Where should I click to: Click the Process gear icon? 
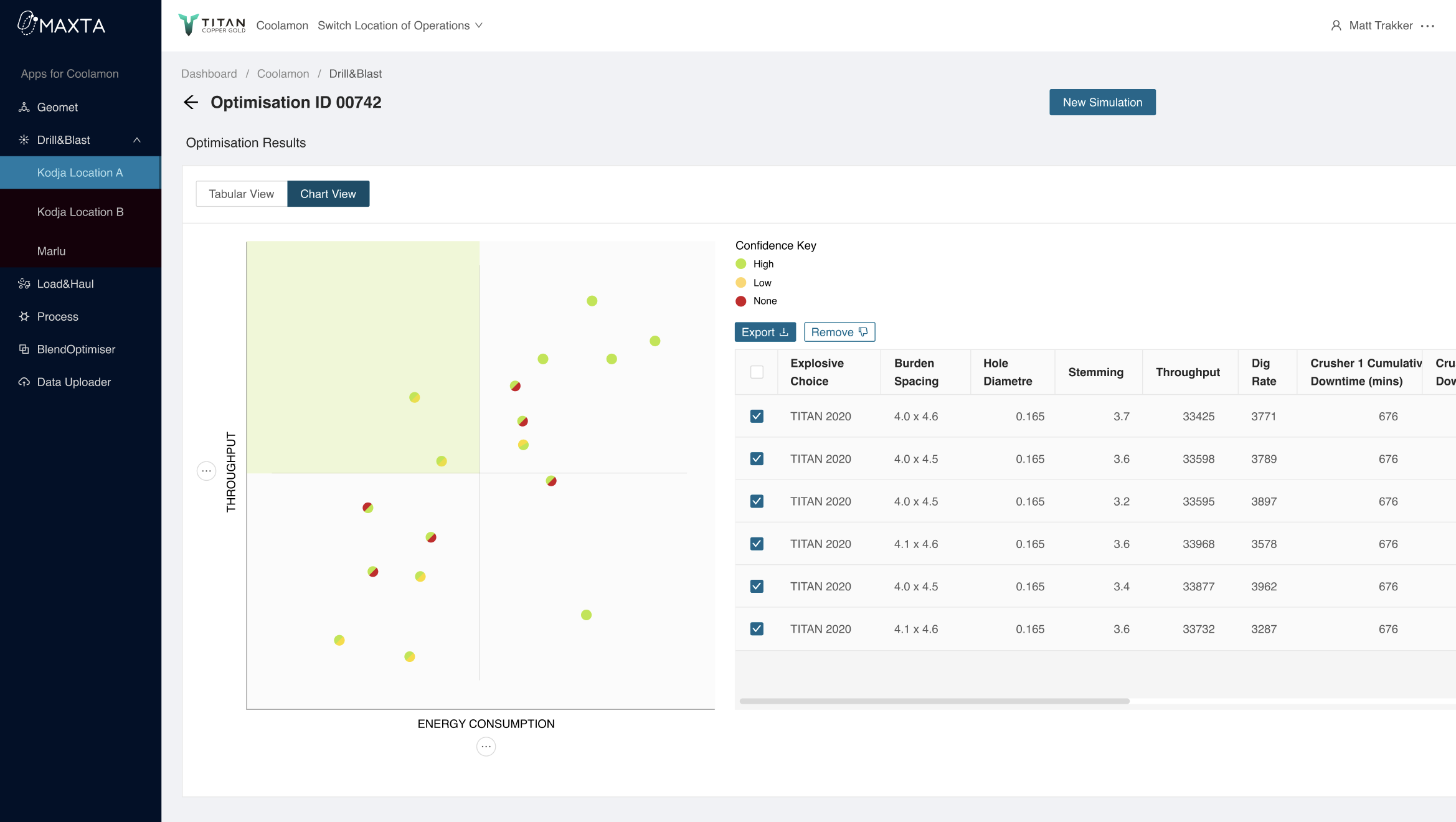click(24, 316)
